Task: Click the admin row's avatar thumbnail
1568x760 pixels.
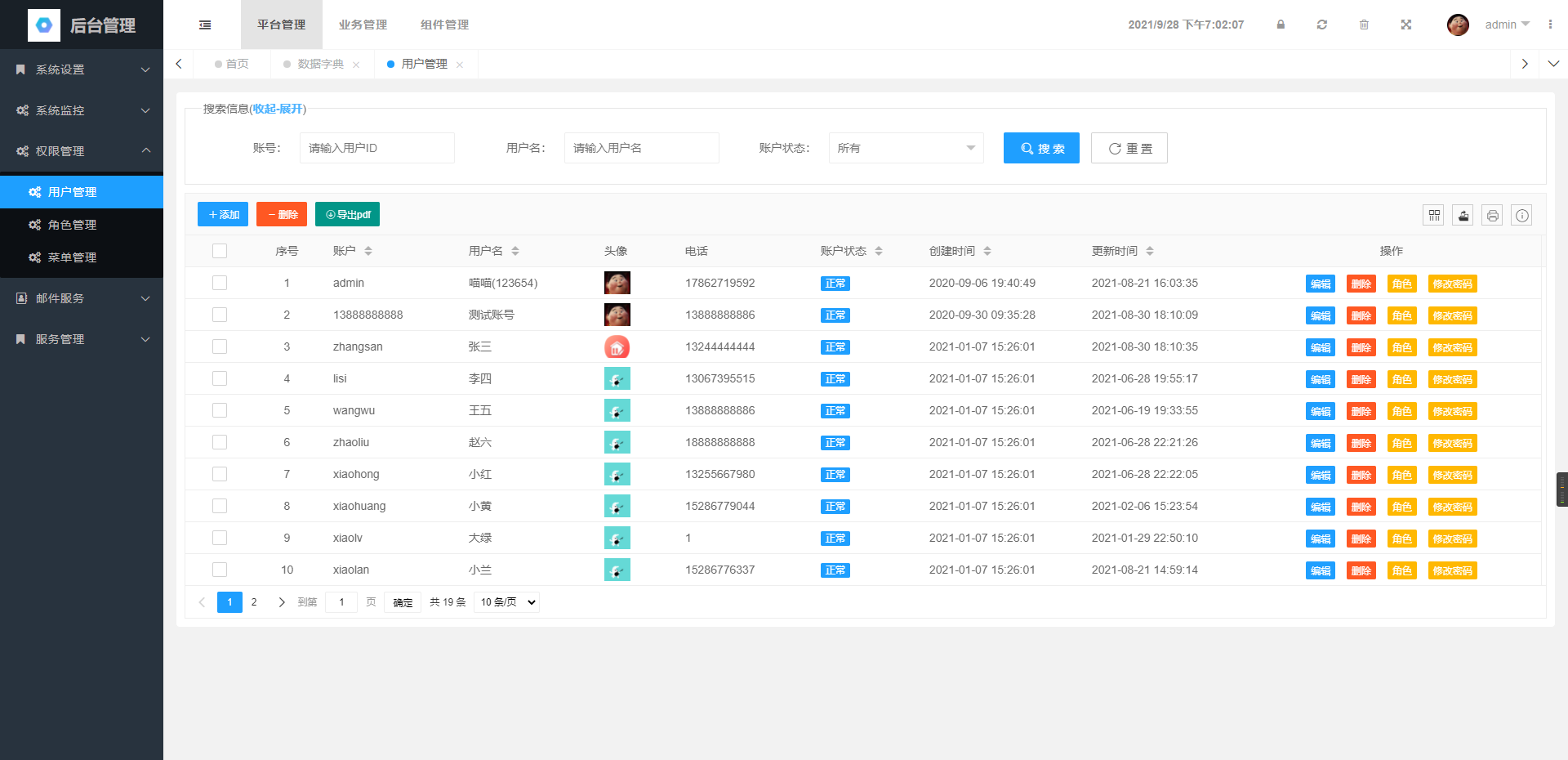Action: pos(617,283)
